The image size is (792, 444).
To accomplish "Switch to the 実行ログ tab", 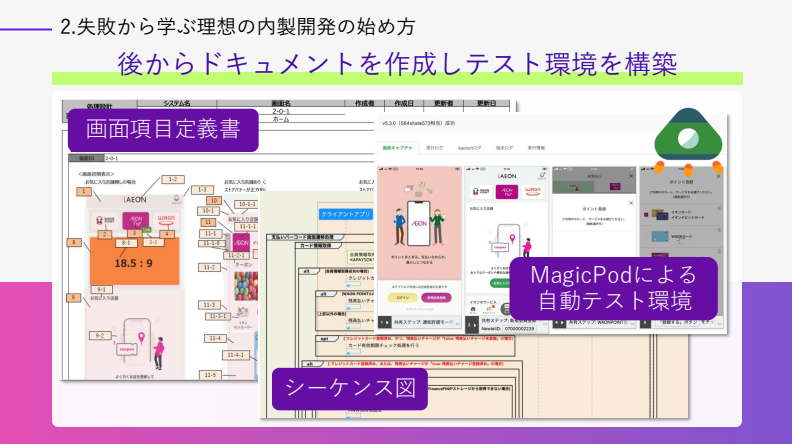I will tap(434, 148).
